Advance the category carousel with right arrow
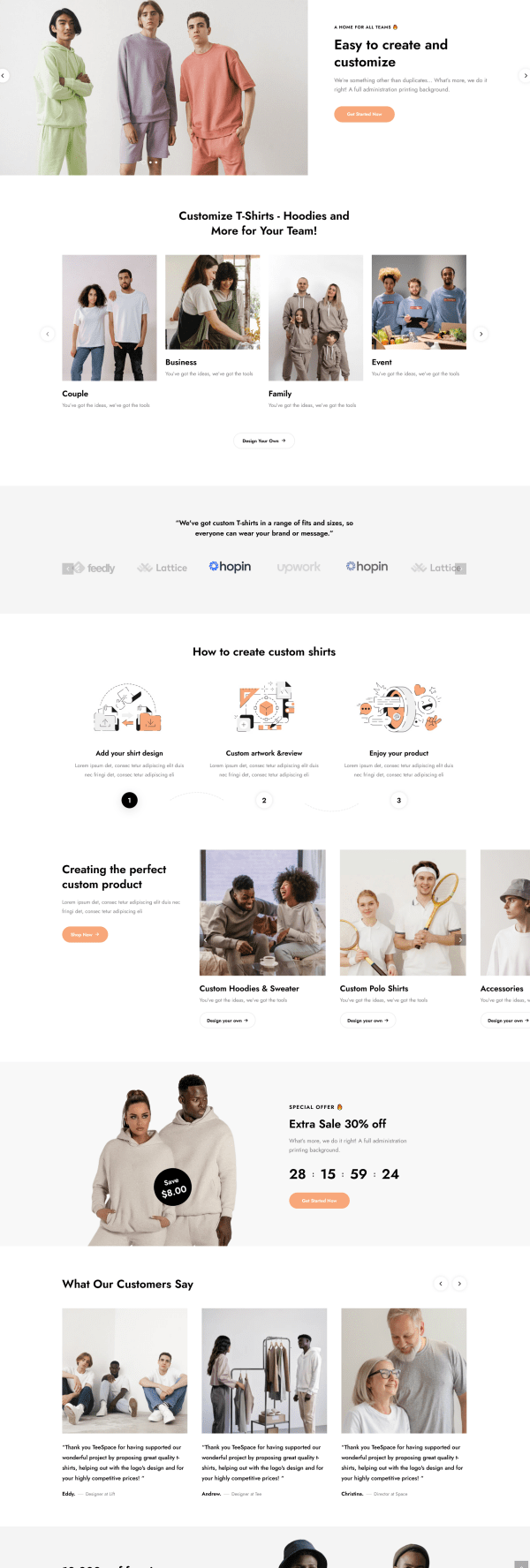Image resolution: width=530 pixels, height=1568 pixels. (x=481, y=334)
